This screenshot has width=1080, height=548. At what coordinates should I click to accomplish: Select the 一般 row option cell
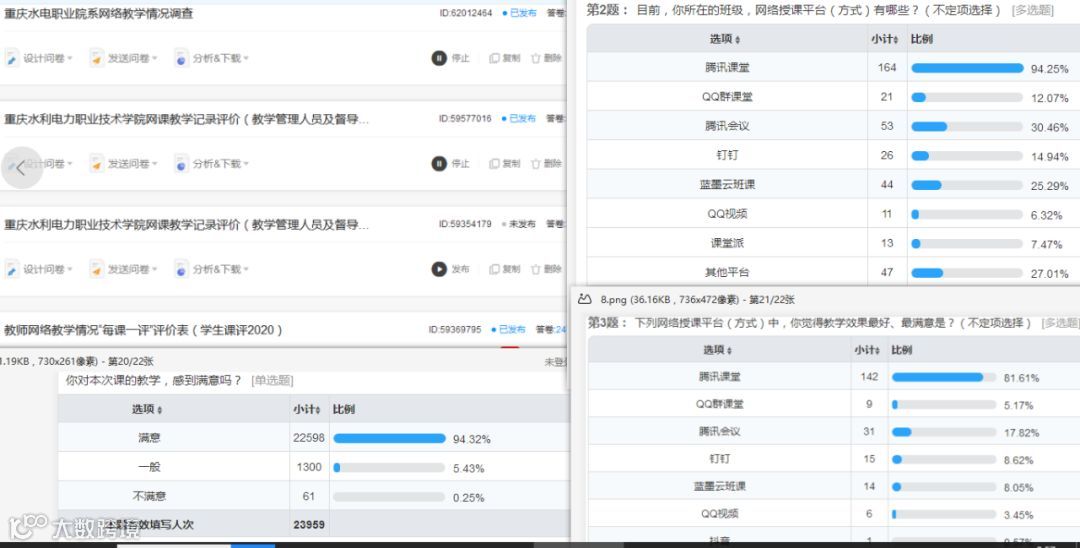[x=149, y=467]
